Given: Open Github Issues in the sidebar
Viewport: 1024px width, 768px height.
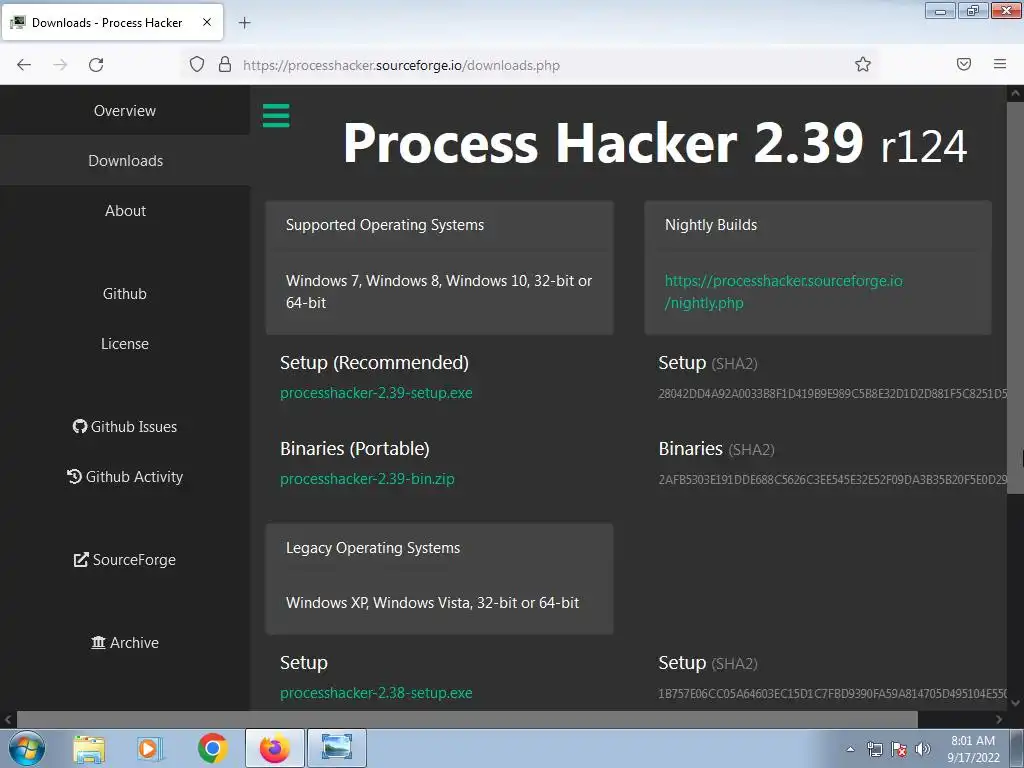Looking at the screenshot, I should click(125, 426).
